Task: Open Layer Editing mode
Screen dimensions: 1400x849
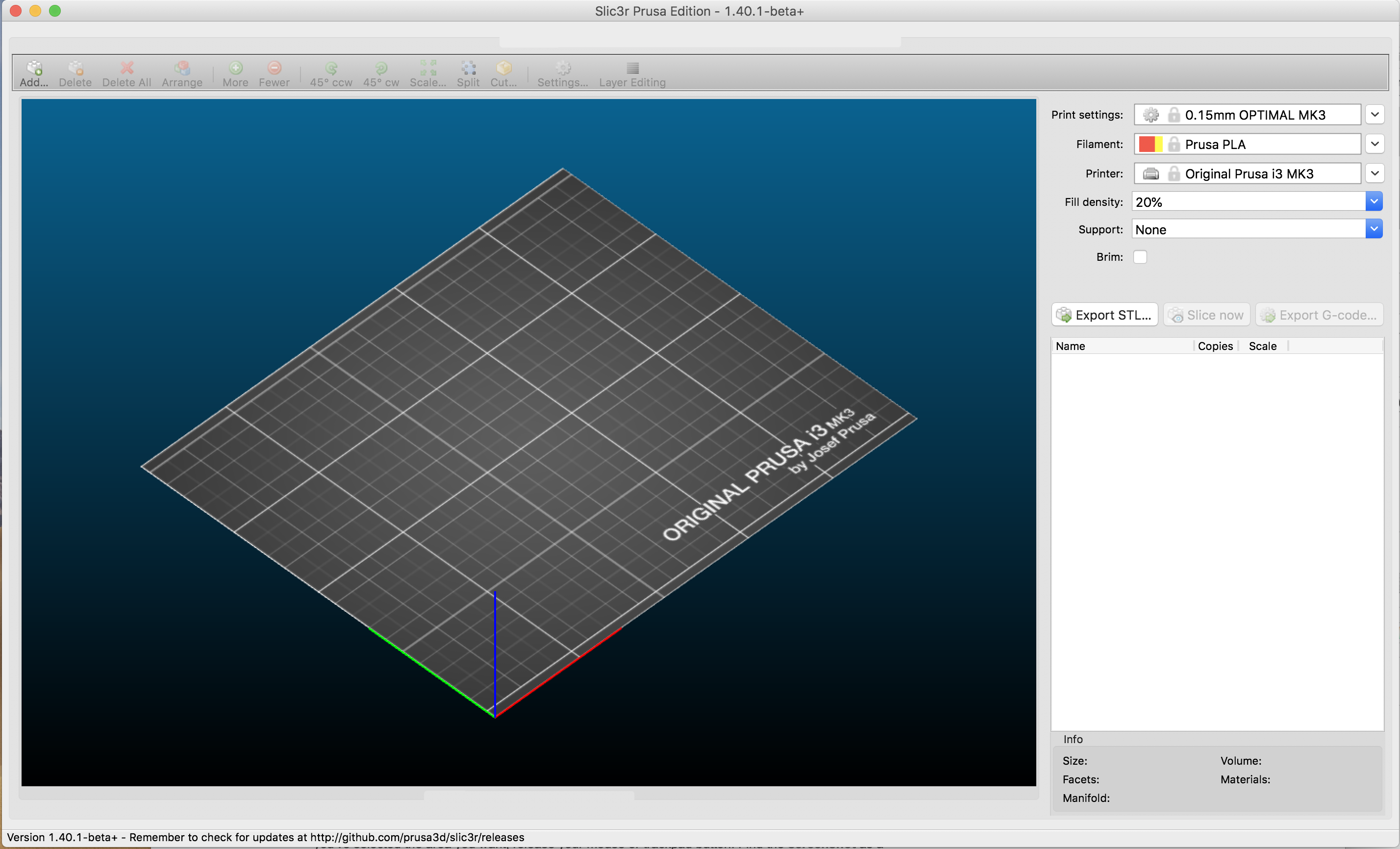Action: 632,73
